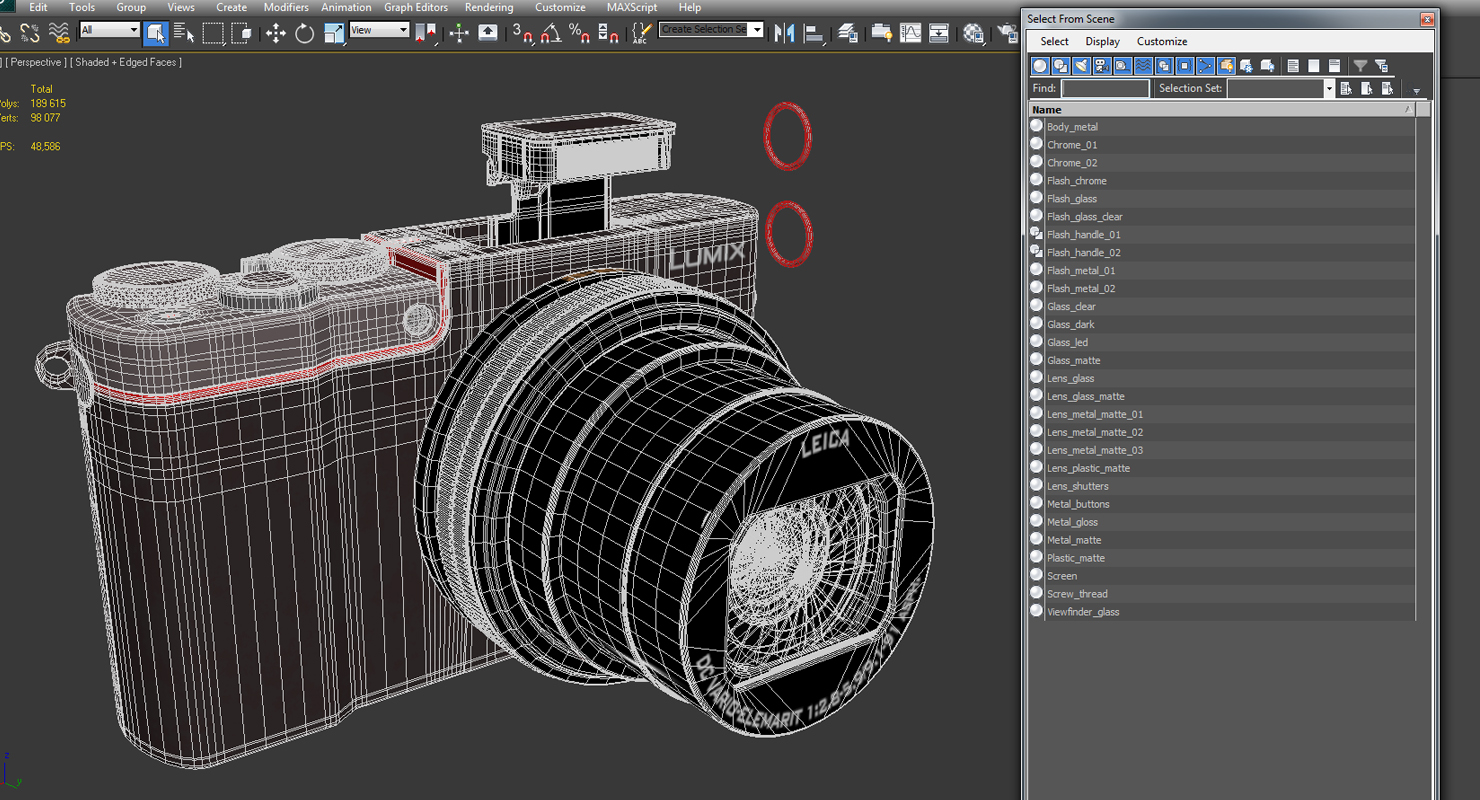Click the funnel filter icon
This screenshot has height=800, width=1480.
tap(1360, 66)
